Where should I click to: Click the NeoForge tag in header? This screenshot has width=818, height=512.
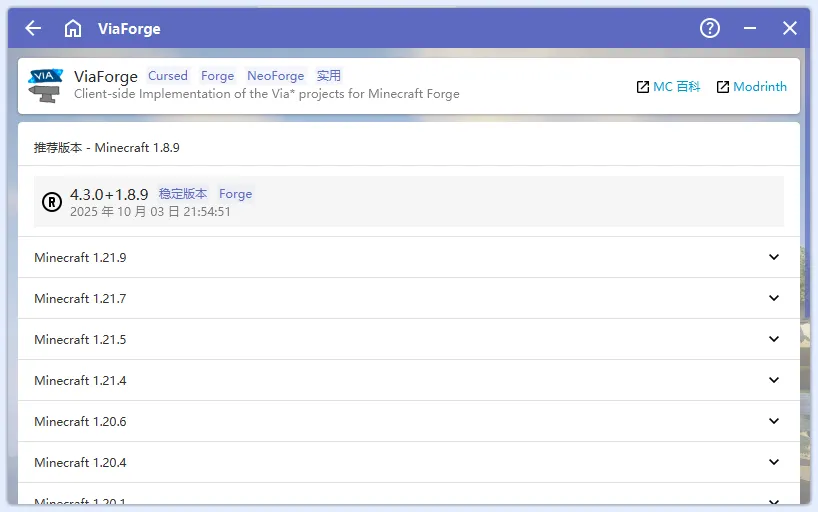pyautogui.click(x=275, y=76)
